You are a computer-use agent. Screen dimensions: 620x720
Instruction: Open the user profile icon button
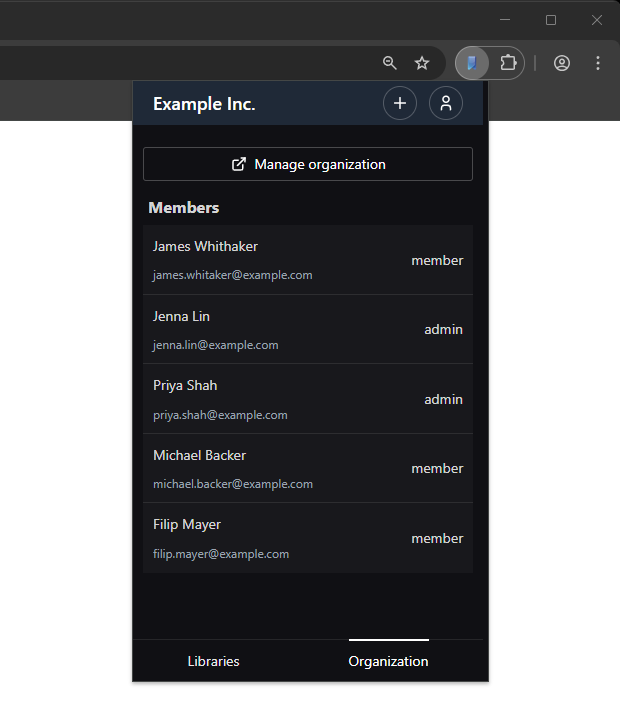tap(445, 103)
